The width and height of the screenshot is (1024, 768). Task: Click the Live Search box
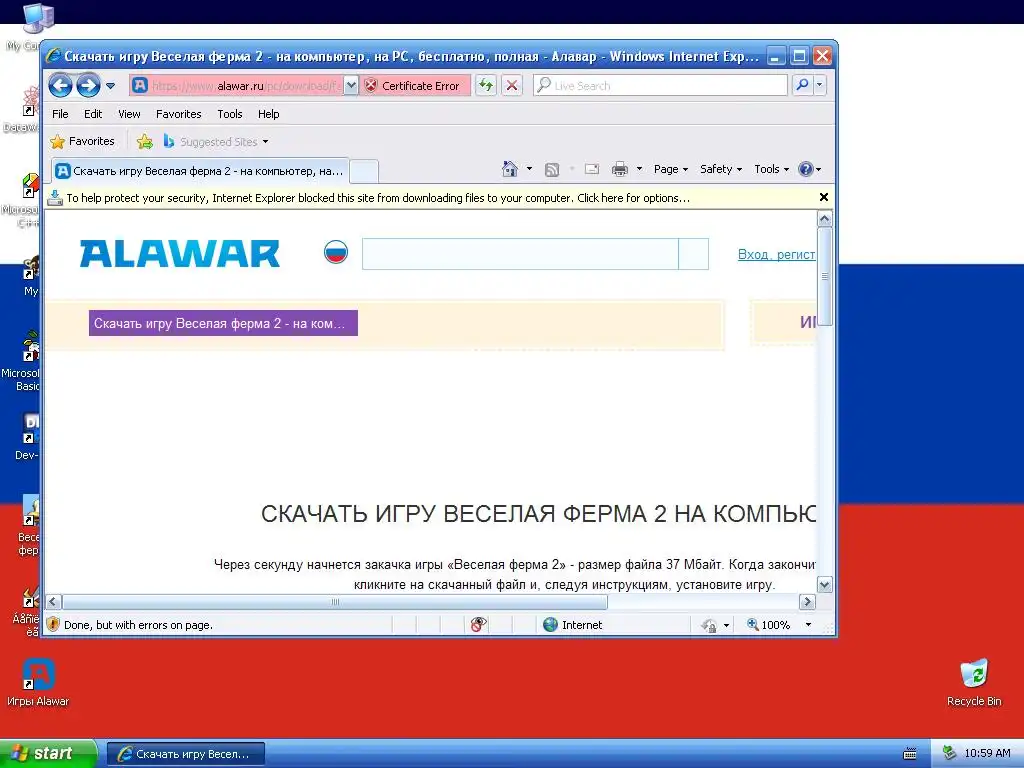tap(660, 86)
